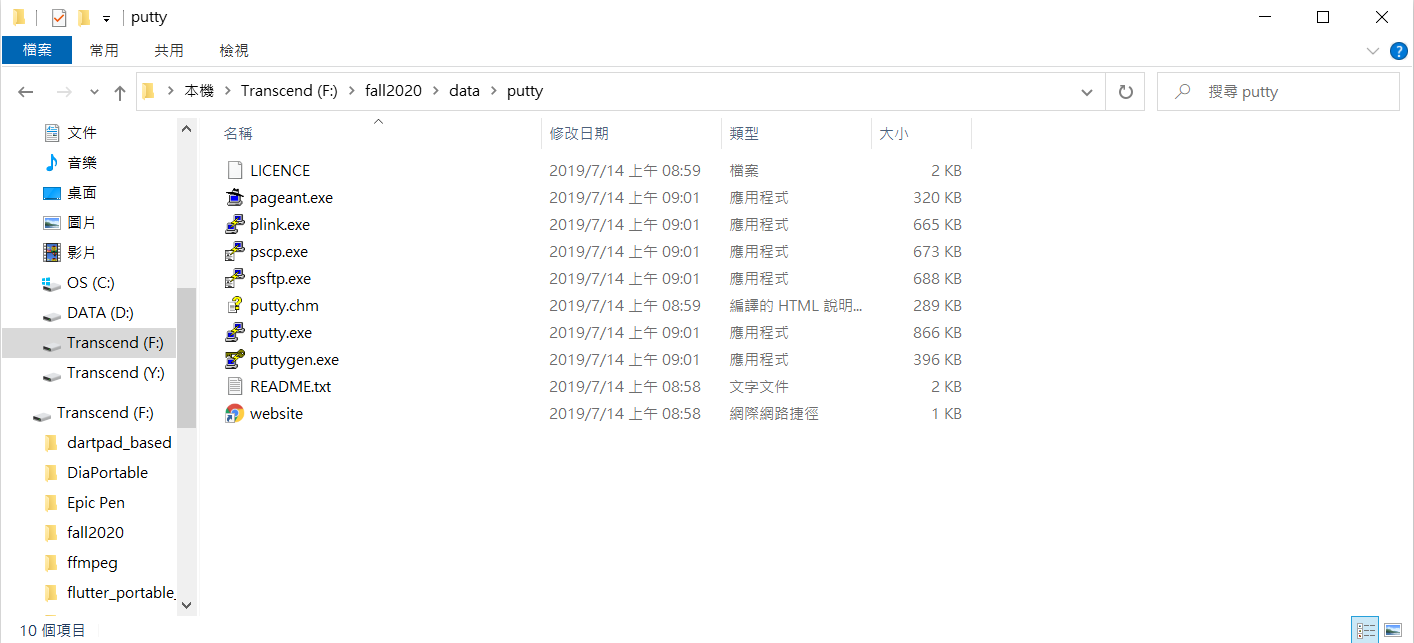
Task: Open recent locations dropdown arrow
Action: pyautogui.click(x=94, y=92)
